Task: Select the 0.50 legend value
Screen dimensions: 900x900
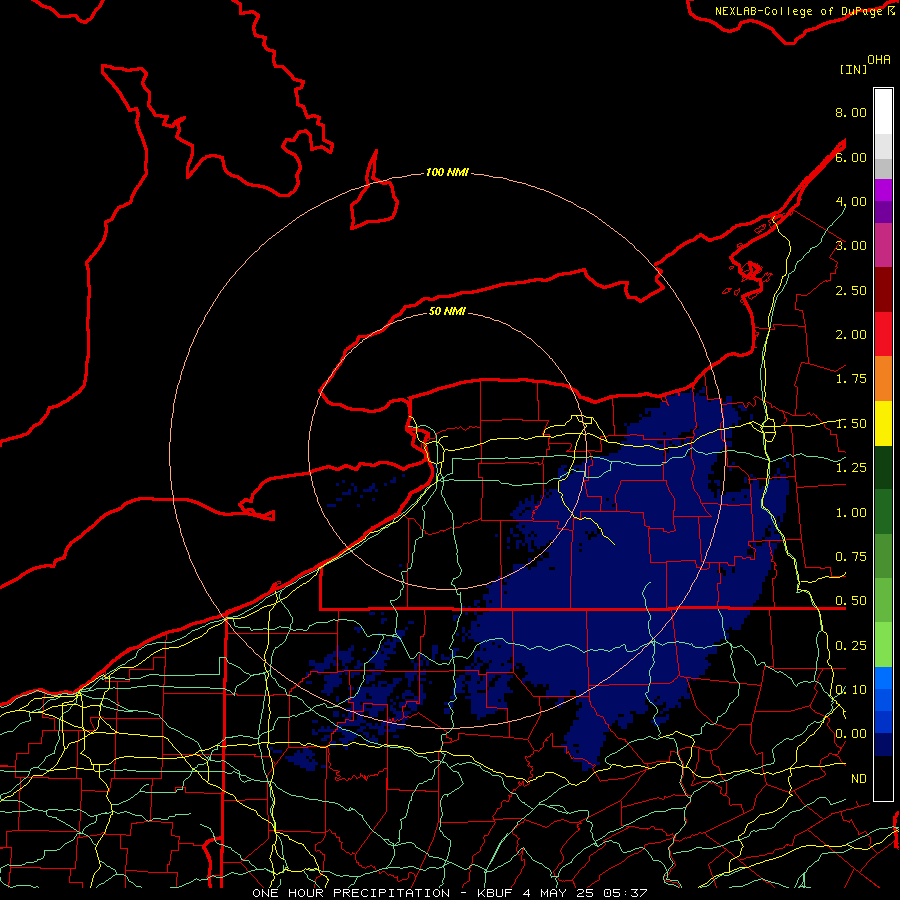Action: coord(851,601)
